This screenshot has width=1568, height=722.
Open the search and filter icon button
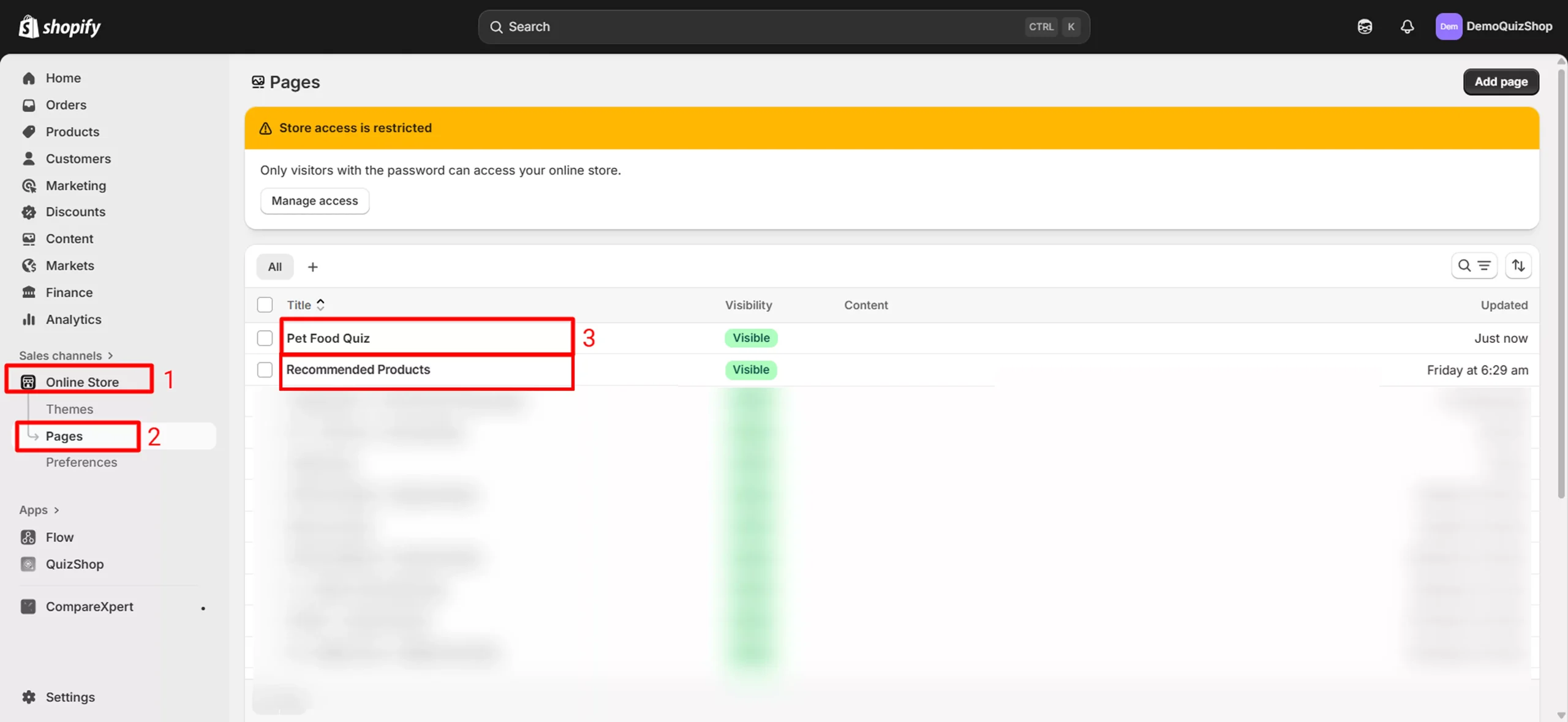1474,266
